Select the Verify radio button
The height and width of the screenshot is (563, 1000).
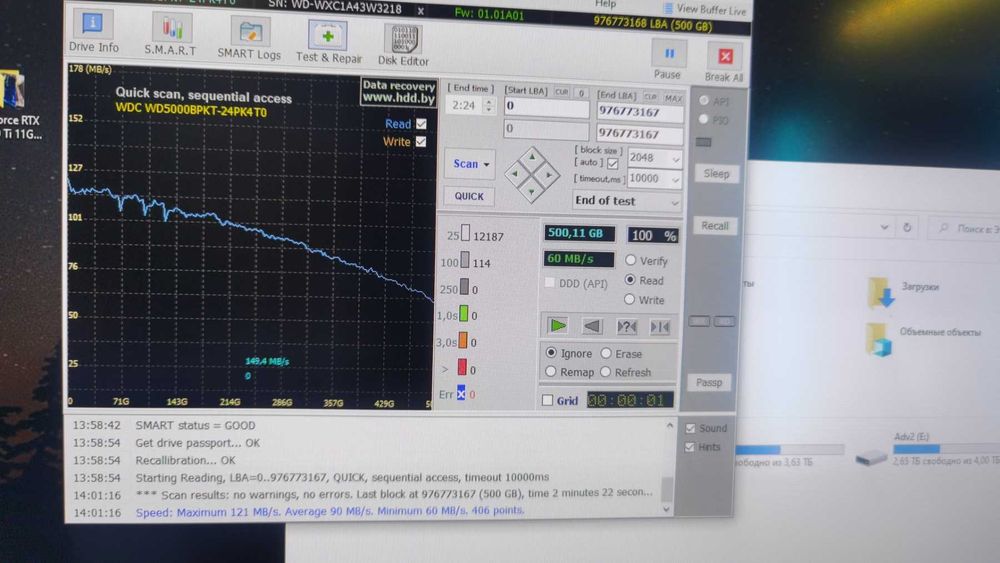[x=631, y=260]
